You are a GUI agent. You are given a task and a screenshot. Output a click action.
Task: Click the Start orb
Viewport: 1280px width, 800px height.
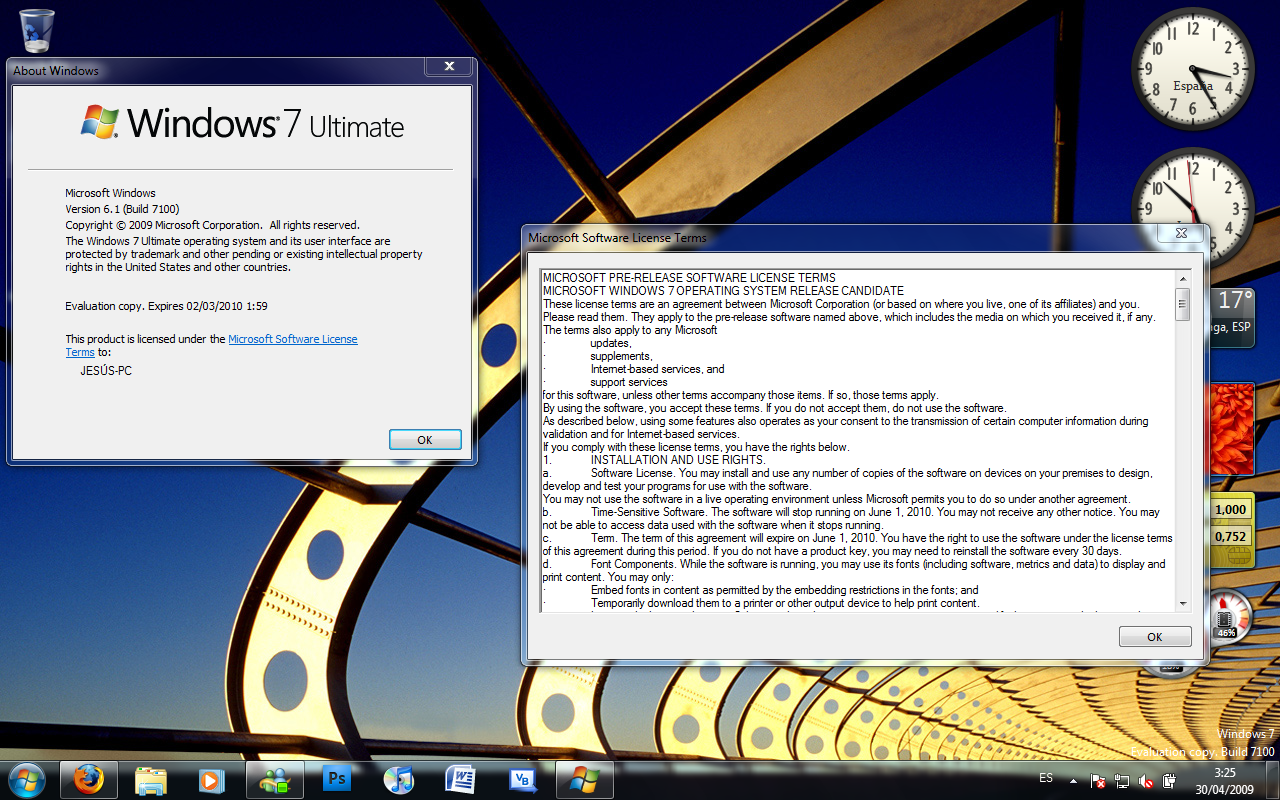click(x=27, y=779)
